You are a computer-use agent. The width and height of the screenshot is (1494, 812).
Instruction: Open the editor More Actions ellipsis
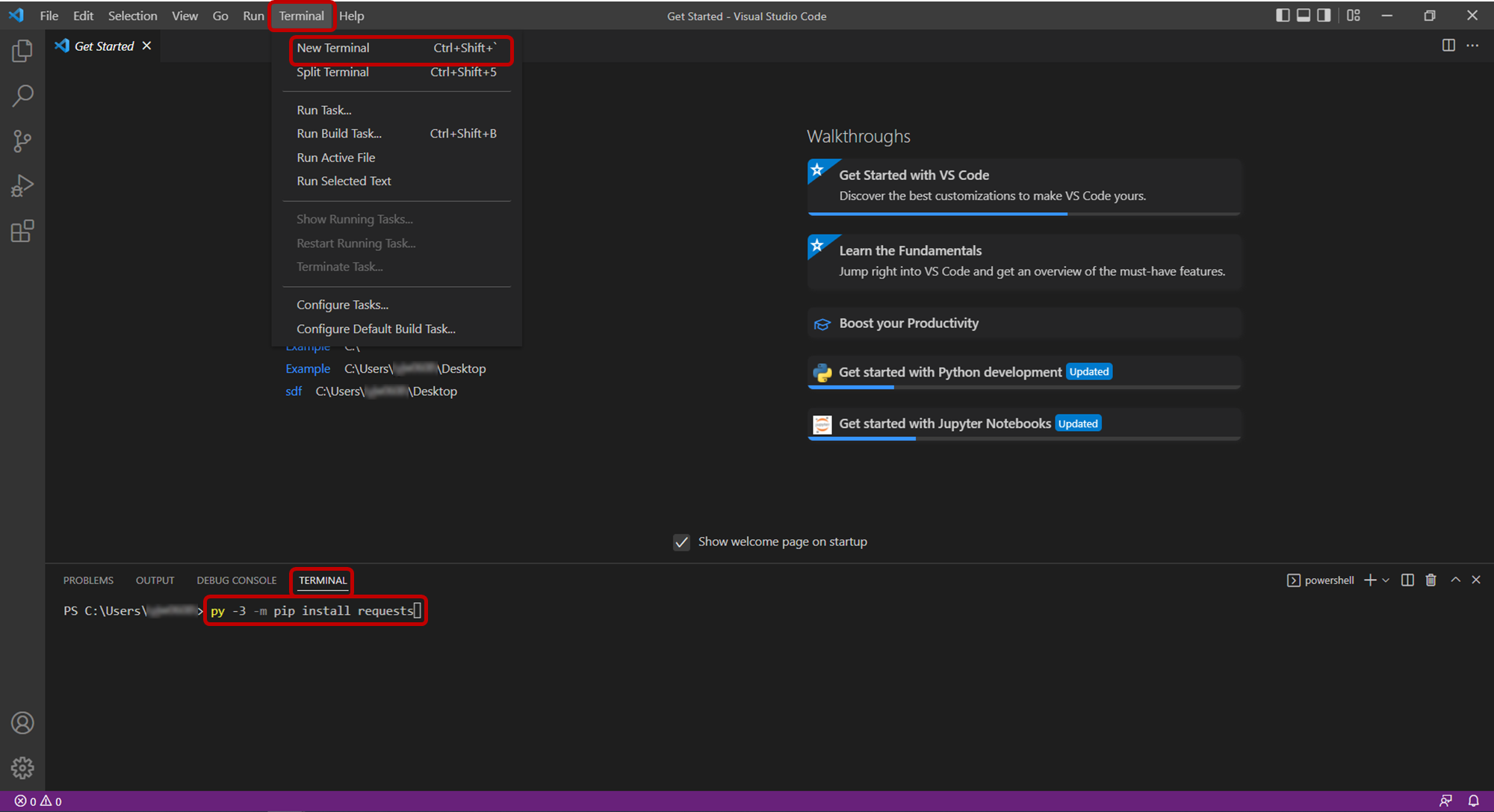(x=1472, y=46)
